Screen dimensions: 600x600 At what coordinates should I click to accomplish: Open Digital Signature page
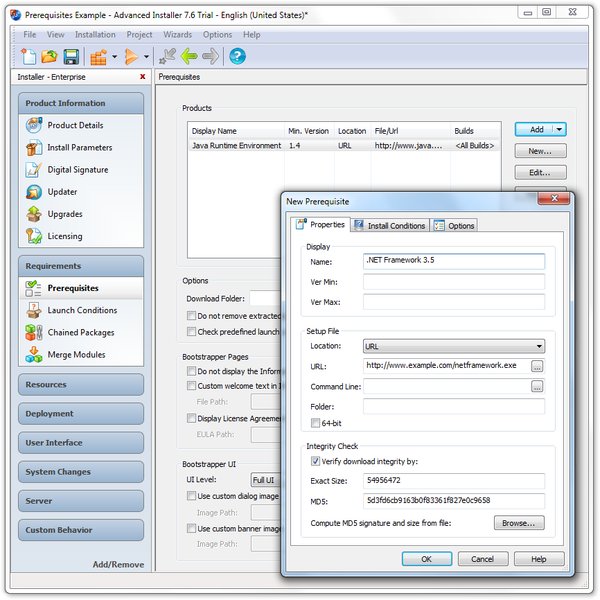point(78,170)
